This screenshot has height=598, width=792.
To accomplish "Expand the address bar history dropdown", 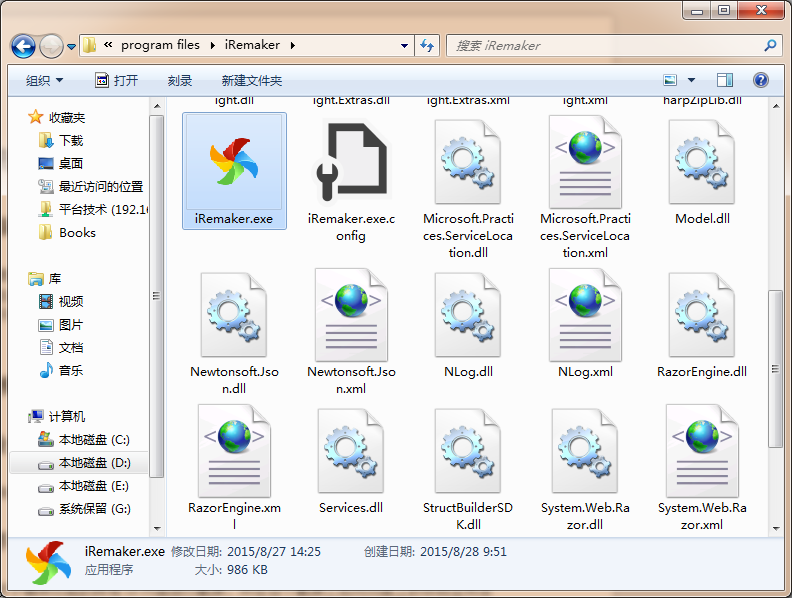I will click(x=404, y=46).
